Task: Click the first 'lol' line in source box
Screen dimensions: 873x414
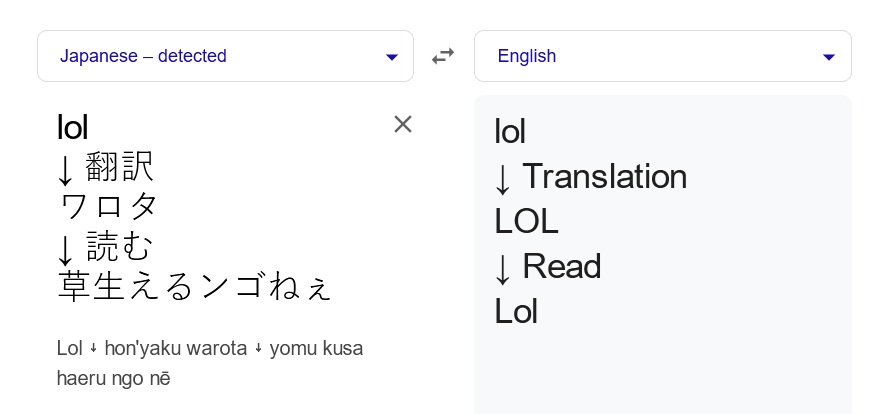Action: 73,127
